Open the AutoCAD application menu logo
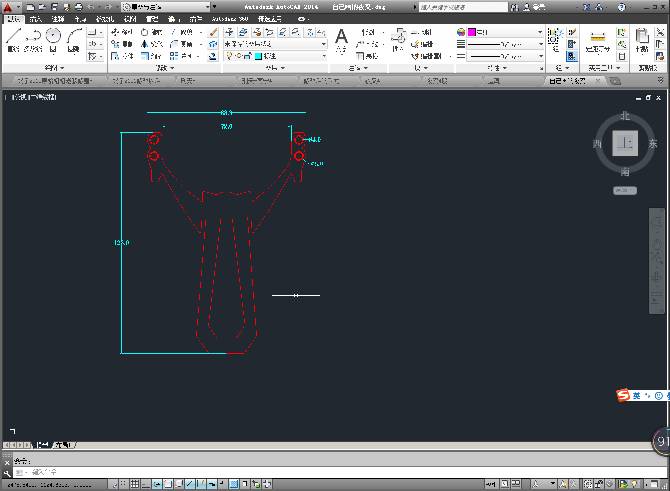 tap(8, 7)
